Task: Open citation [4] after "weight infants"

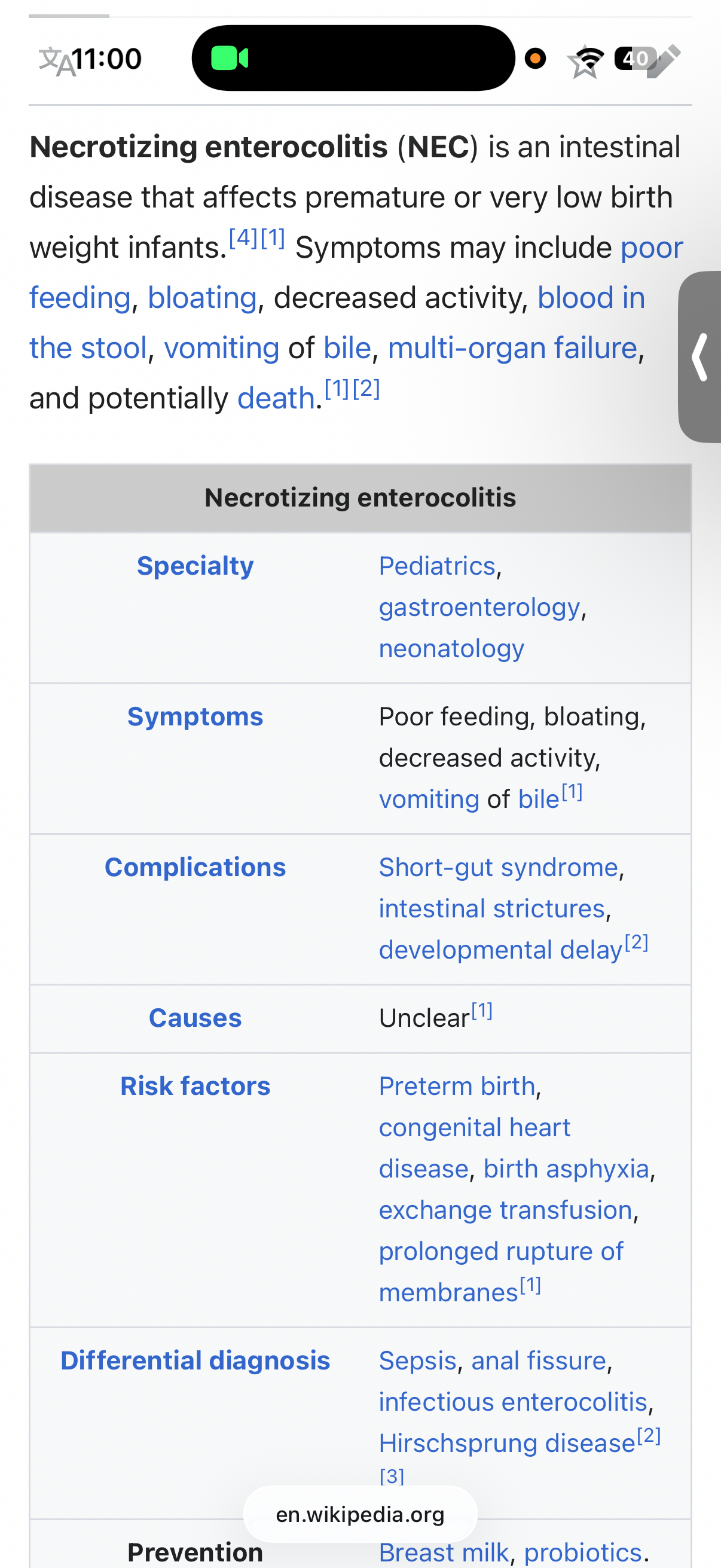Action: 243,237
